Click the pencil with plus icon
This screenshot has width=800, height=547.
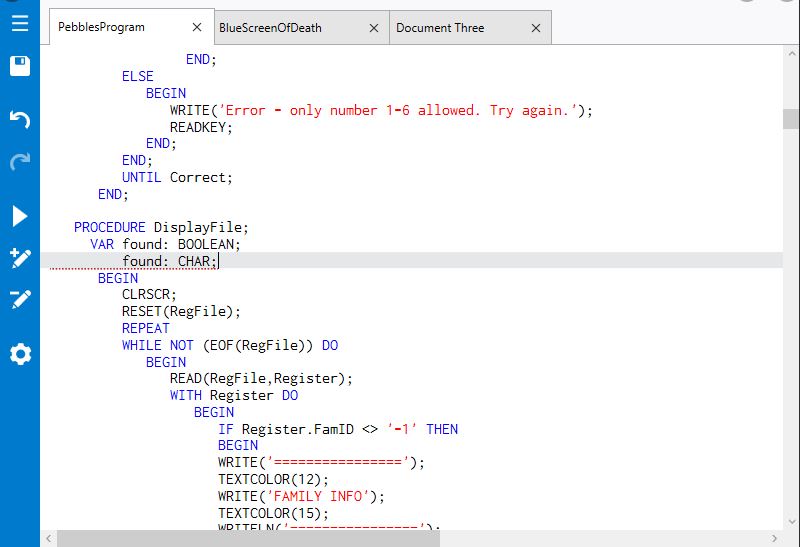[x=20, y=258]
